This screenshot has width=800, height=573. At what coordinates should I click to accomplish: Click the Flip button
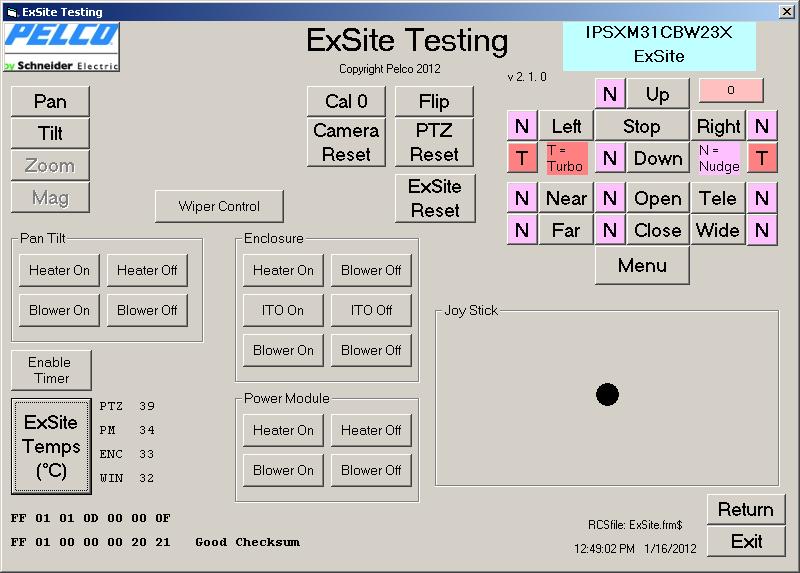(x=434, y=101)
